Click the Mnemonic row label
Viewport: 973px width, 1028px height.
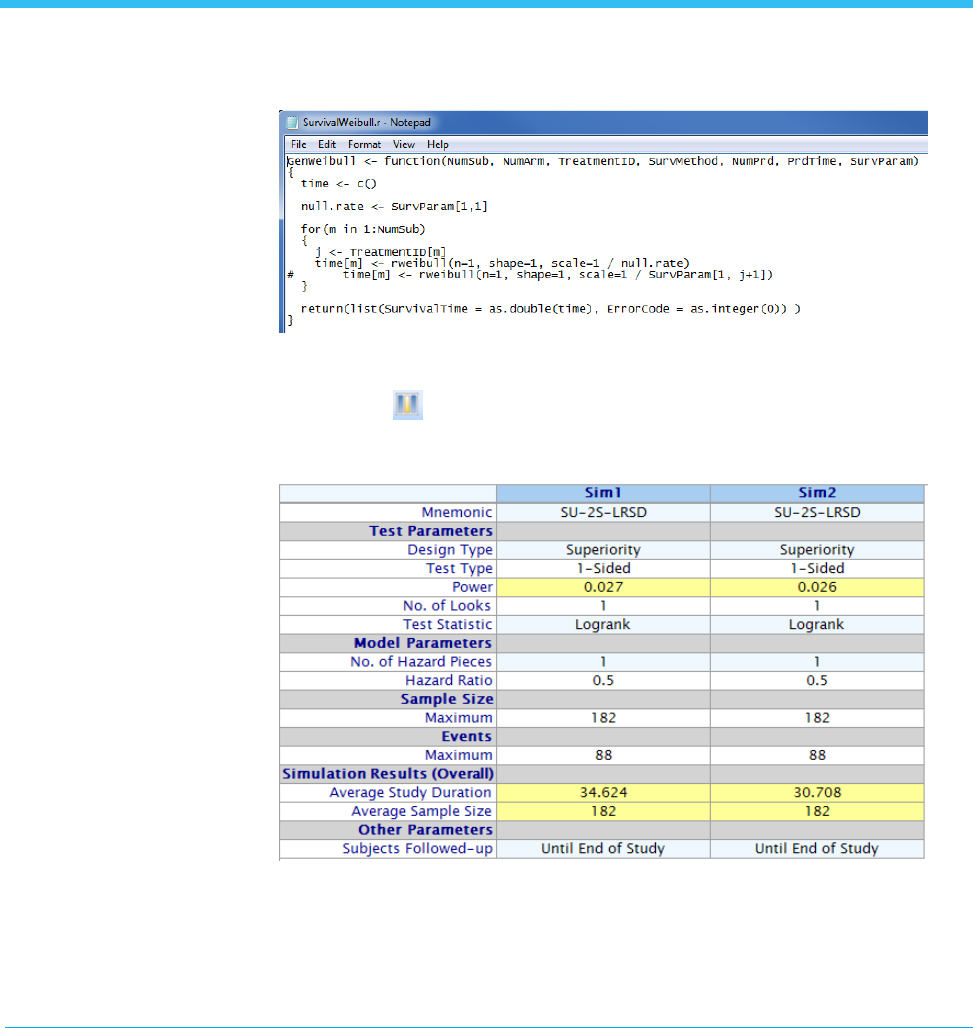coord(456,512)
